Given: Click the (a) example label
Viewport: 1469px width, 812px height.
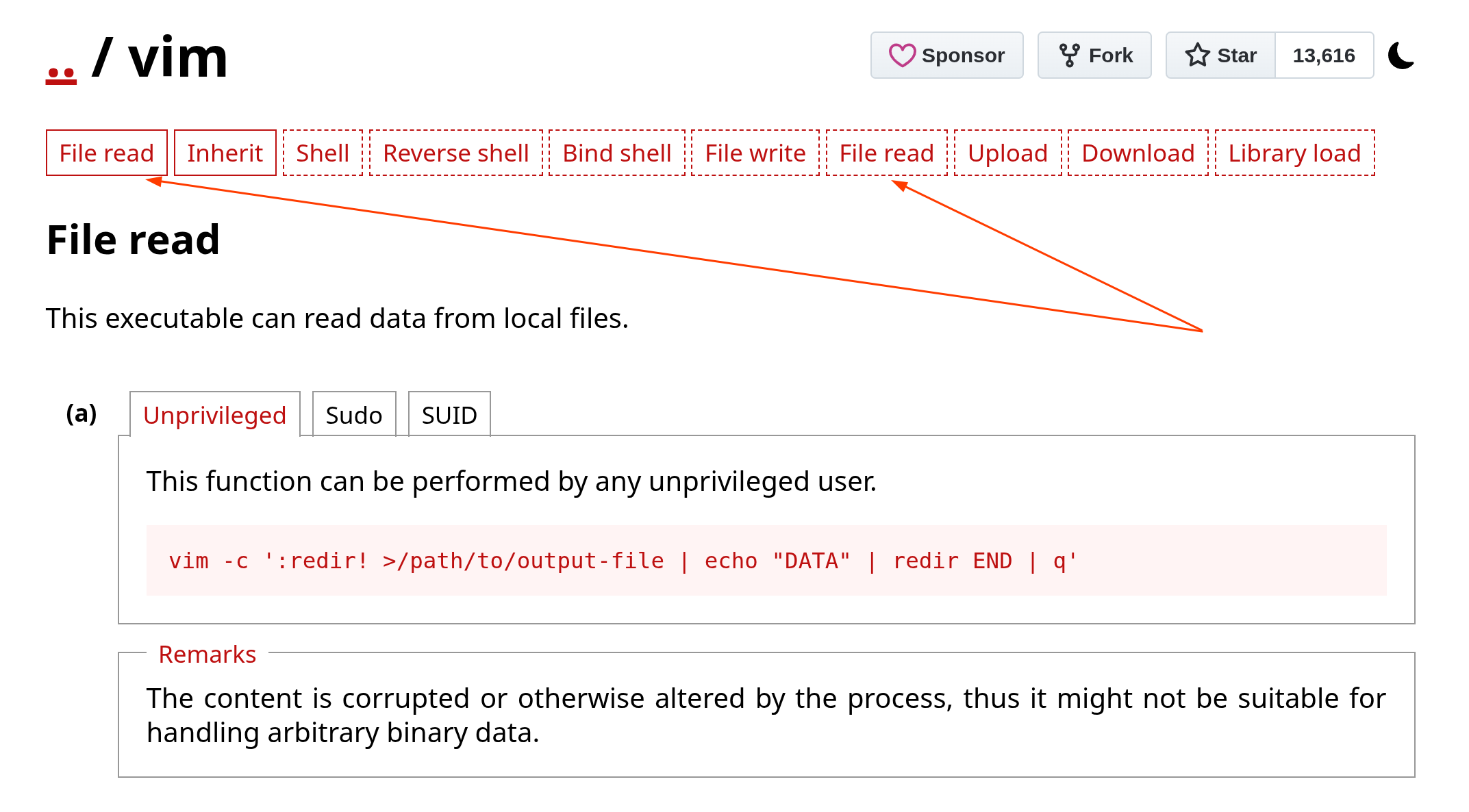Looking at the screenshot, I should [81, 414].
